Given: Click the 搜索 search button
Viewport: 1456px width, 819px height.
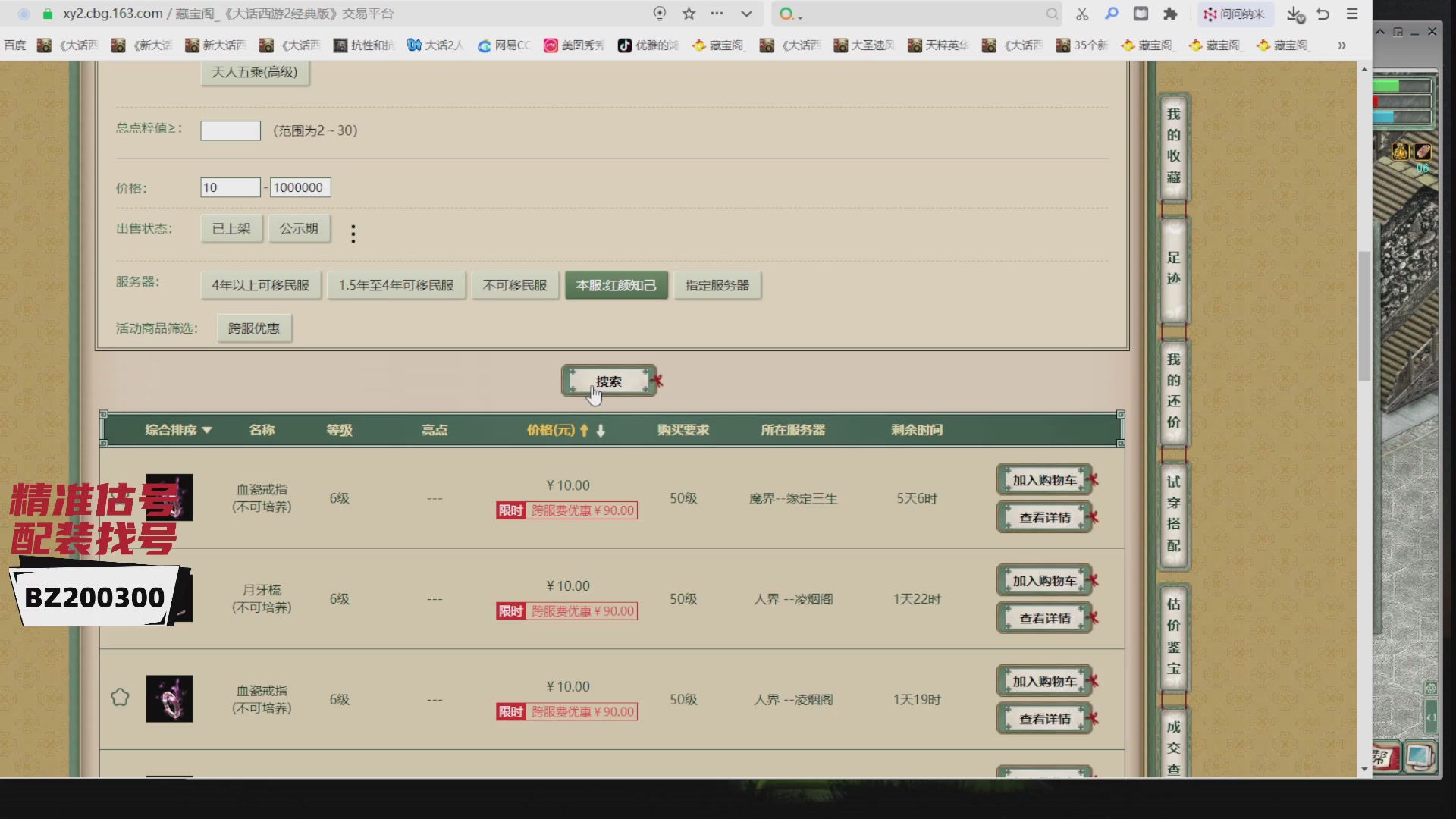Looking at the screenshot, I should pyautogui.click(x=610, y=381).
